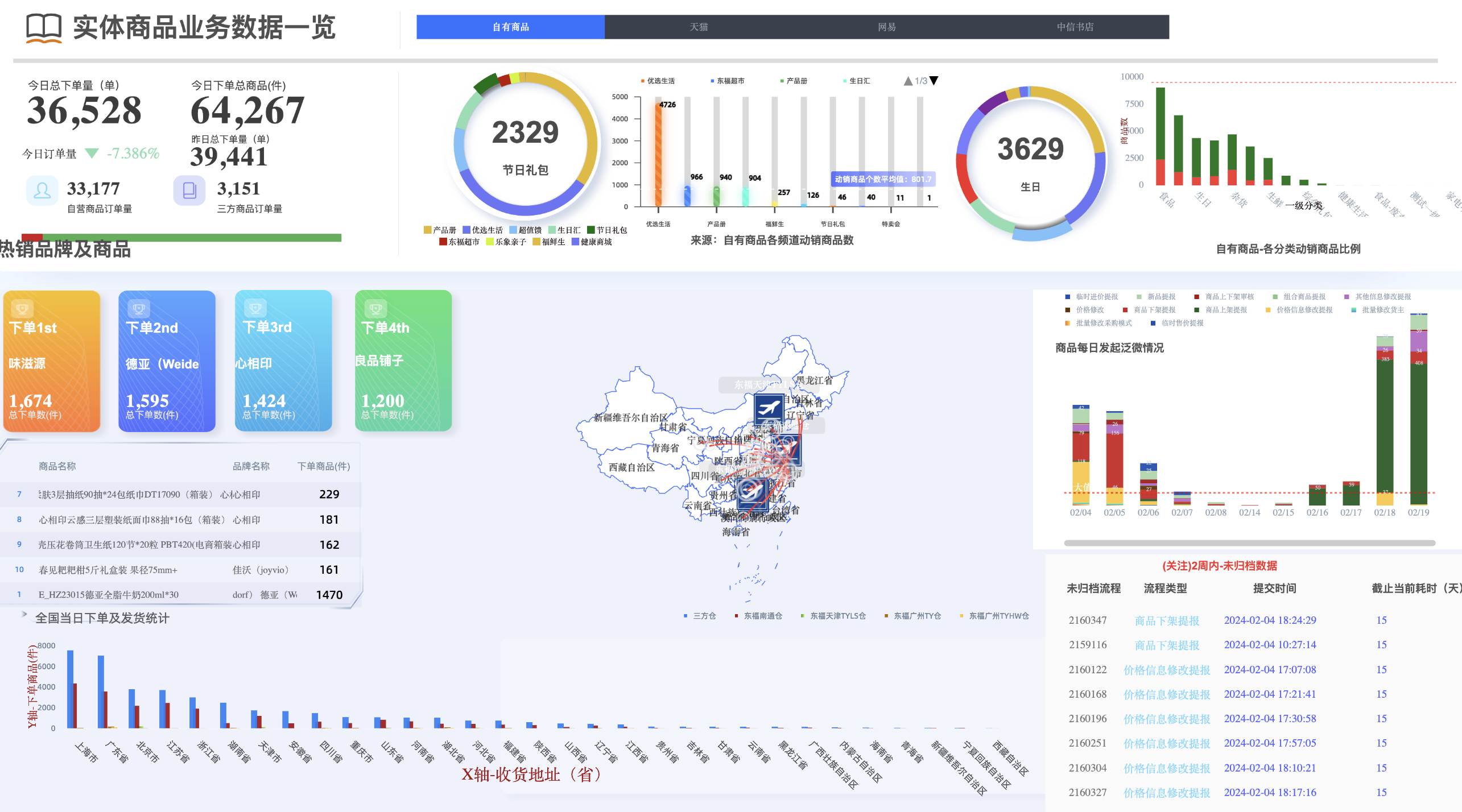Go to next legend page arrow
Image resolution: width=1462 pixels, height=812 pixels.
point(934,81)
